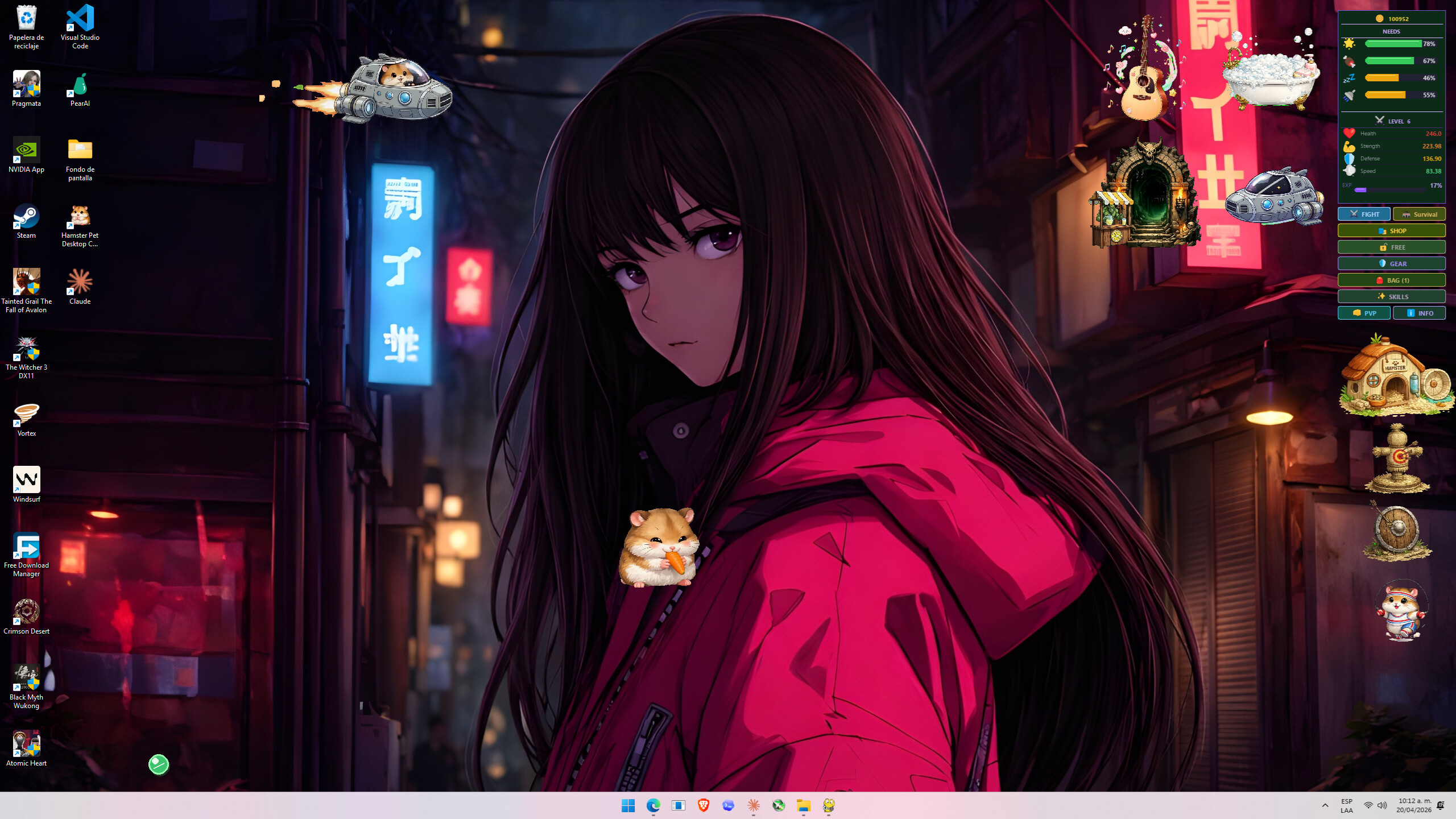Viewport: 1456px width, 819px height.
Task: Select the Black Myth Wukong shortcut
Action: tap(26, 686)
